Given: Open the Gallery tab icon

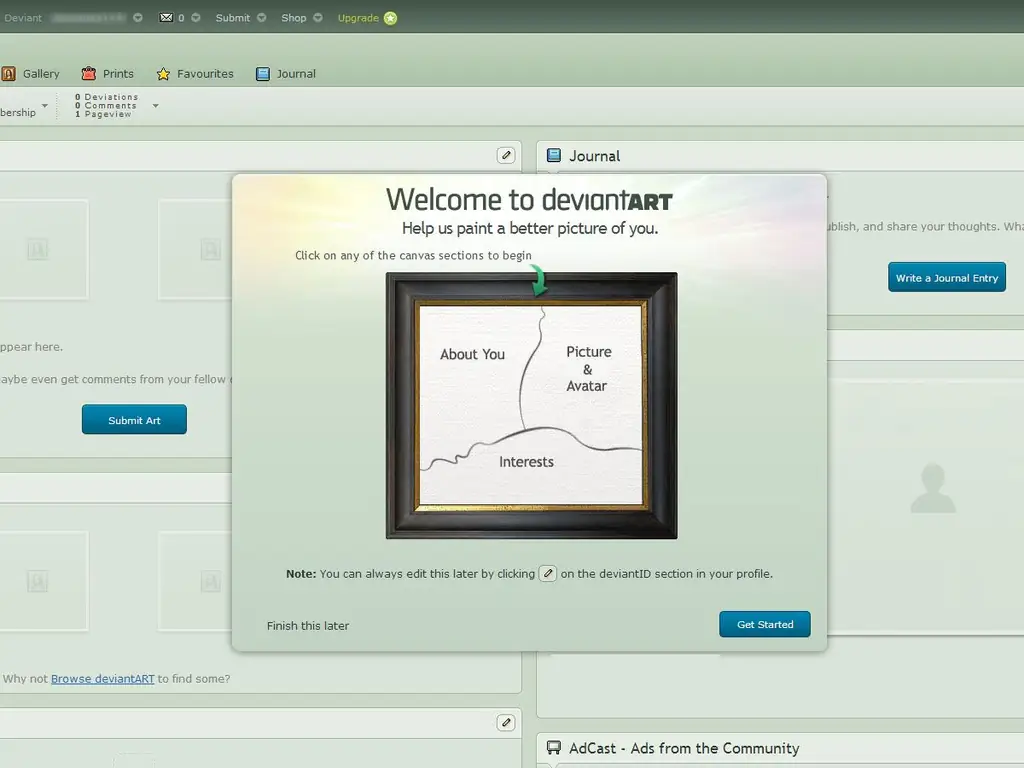Looking at the screenshot, I should tap(8, 74).
